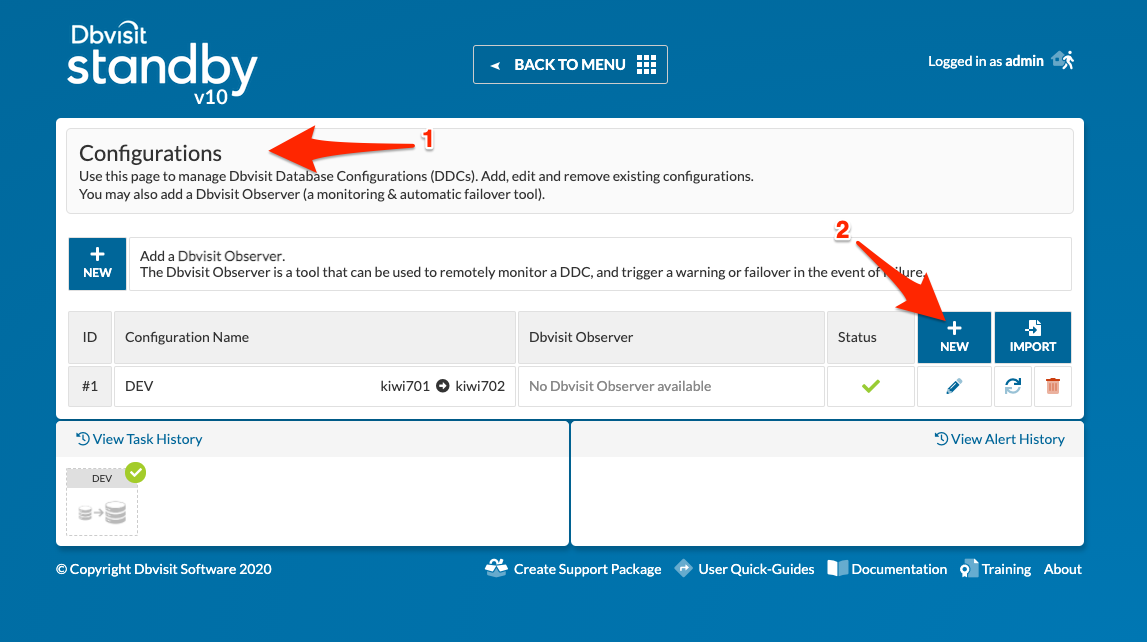Click the 'Logged in as admin' text

click(x=985, y=61)
